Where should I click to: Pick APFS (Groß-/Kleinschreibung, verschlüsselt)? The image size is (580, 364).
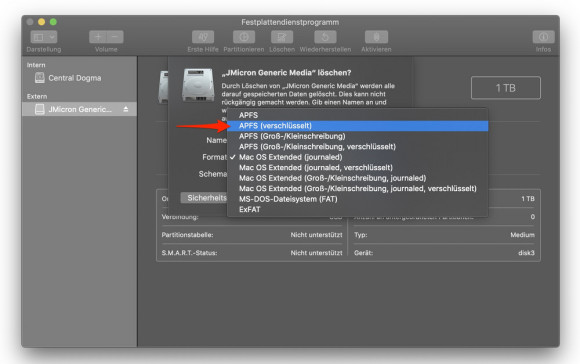tap(357, 146)
